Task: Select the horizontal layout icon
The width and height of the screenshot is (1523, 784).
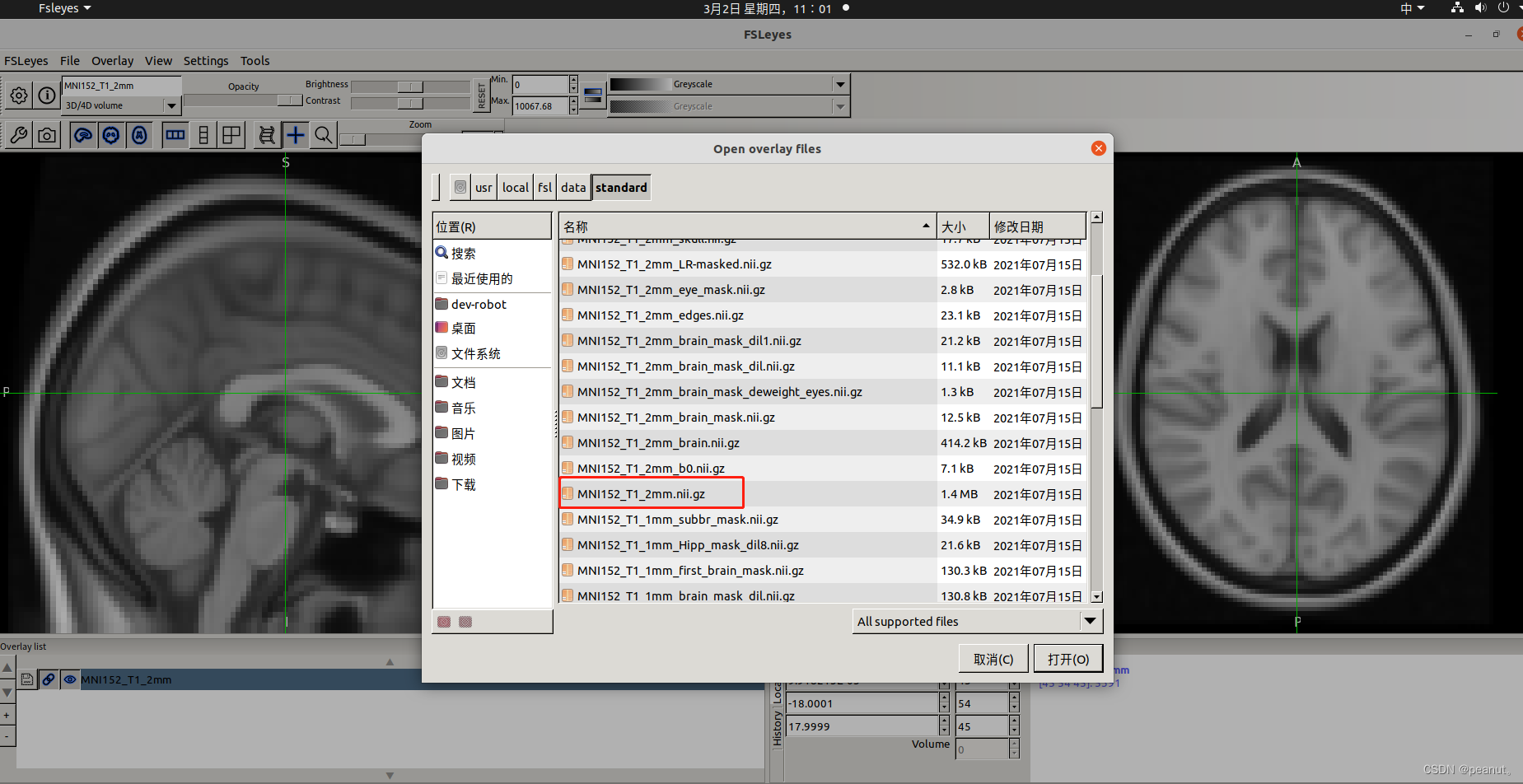Action: point(175,134)
